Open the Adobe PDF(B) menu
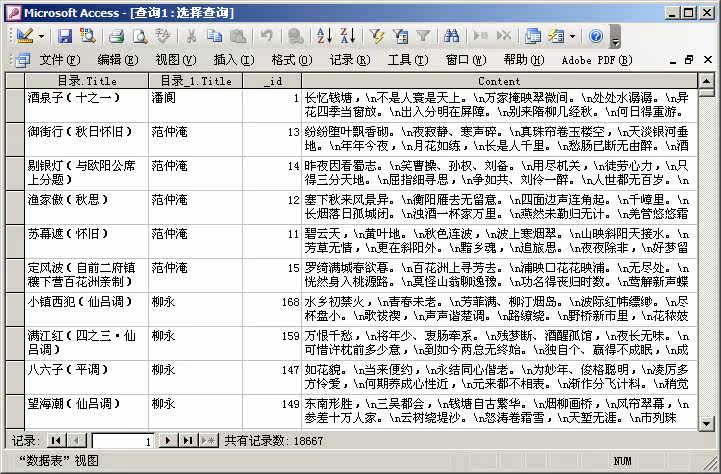Screen dimensions: 721x474 597,60
